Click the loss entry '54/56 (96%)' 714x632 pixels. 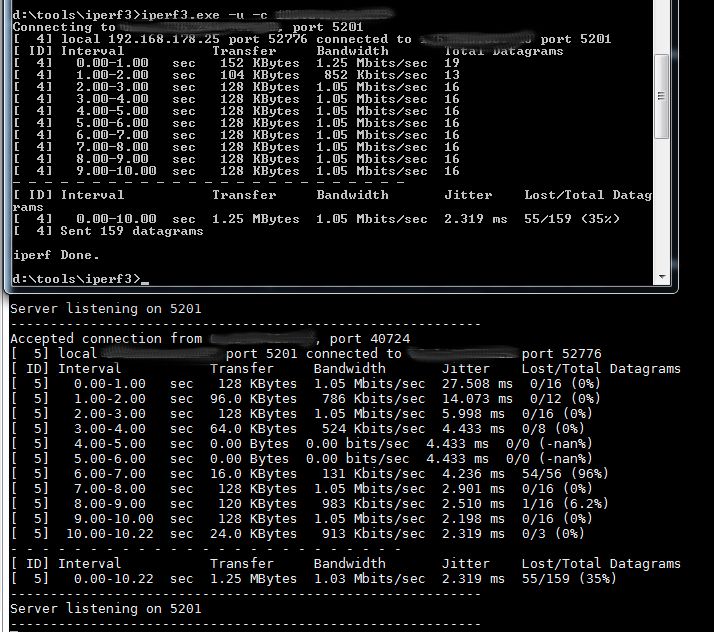pos(565,474)
